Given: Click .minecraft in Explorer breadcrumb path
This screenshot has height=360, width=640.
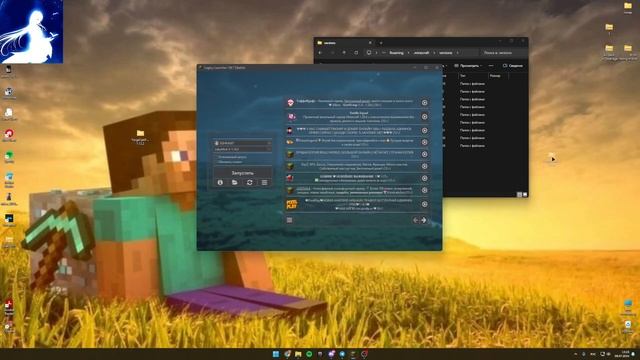Looking at the screenshot, I should (421, 53).
